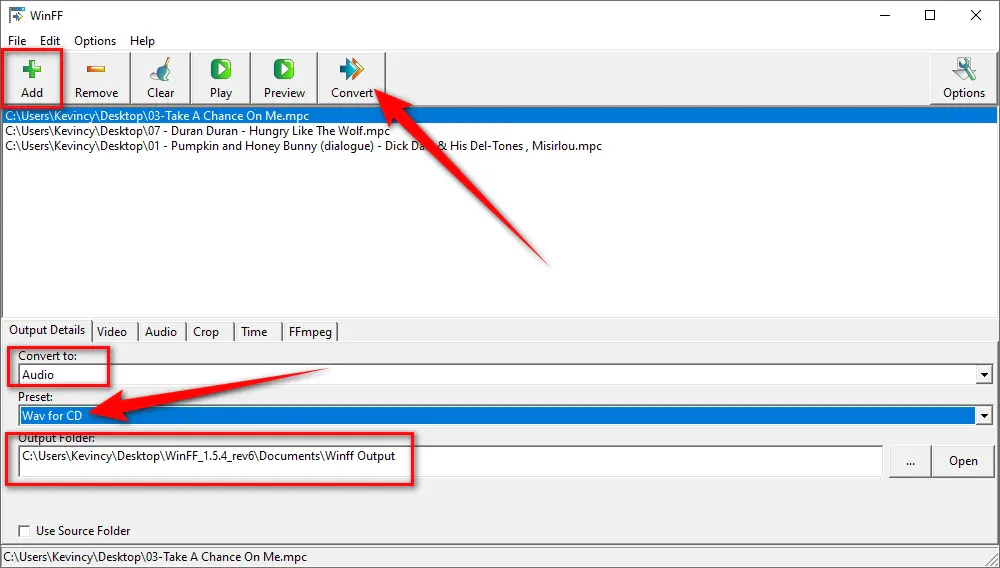Clear the file list with the broom
Screen dimensions: 1000x568
pyautogui.click(x=160, y=78)
